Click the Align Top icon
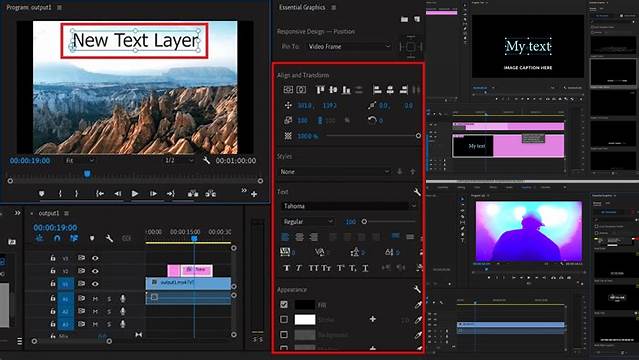 click(x=320, y=90)
